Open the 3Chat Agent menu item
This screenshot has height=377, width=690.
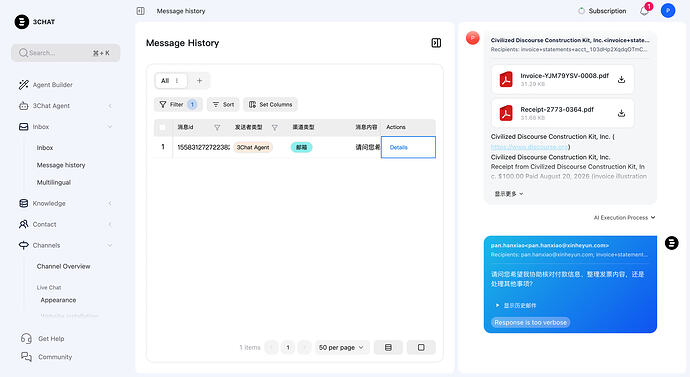click(51, 106)
